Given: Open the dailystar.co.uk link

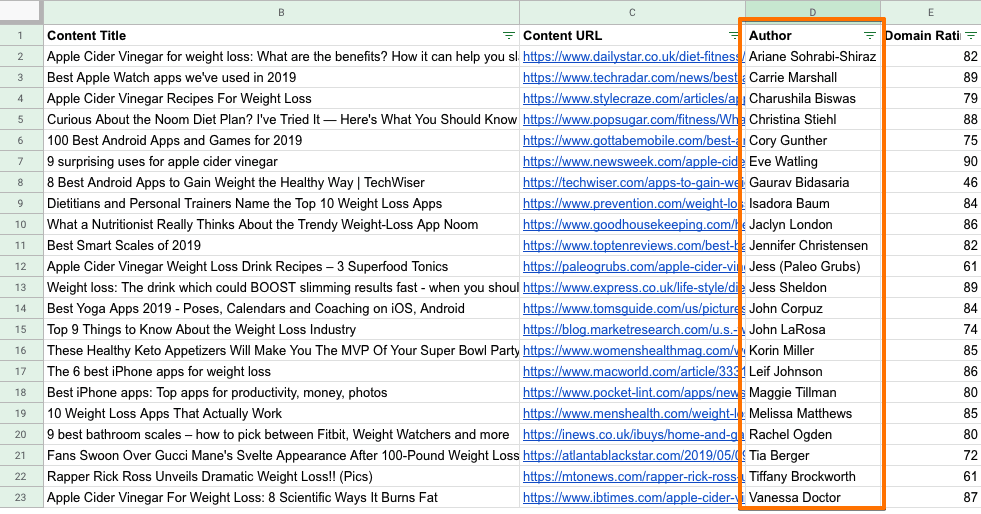Looking at the screenshot, I should (x=632, y=57).
